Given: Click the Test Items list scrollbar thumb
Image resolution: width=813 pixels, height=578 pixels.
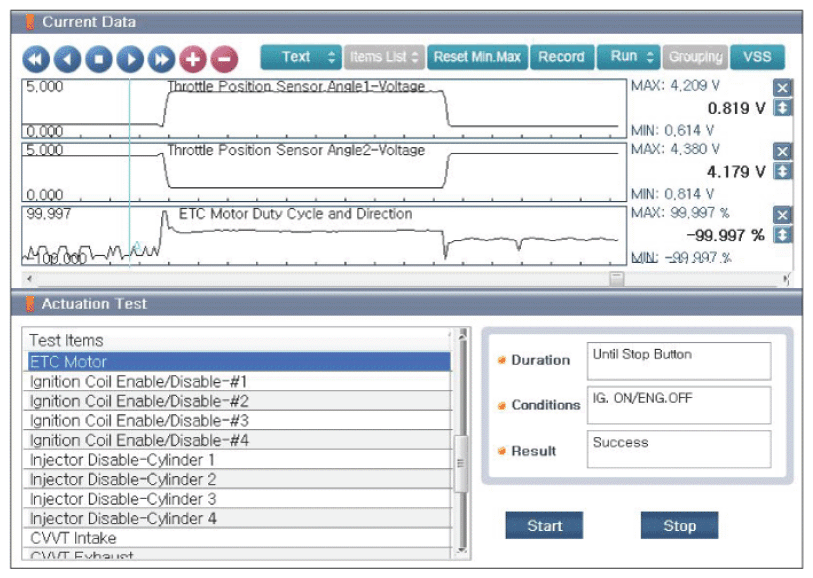Looking at the screenshot, I should [x=460, y=463].
